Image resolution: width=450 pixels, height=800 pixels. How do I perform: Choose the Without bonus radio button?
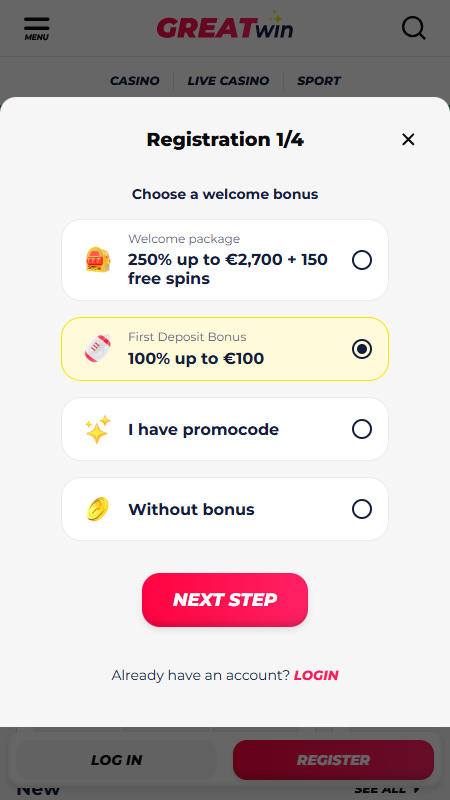(362, 509)
